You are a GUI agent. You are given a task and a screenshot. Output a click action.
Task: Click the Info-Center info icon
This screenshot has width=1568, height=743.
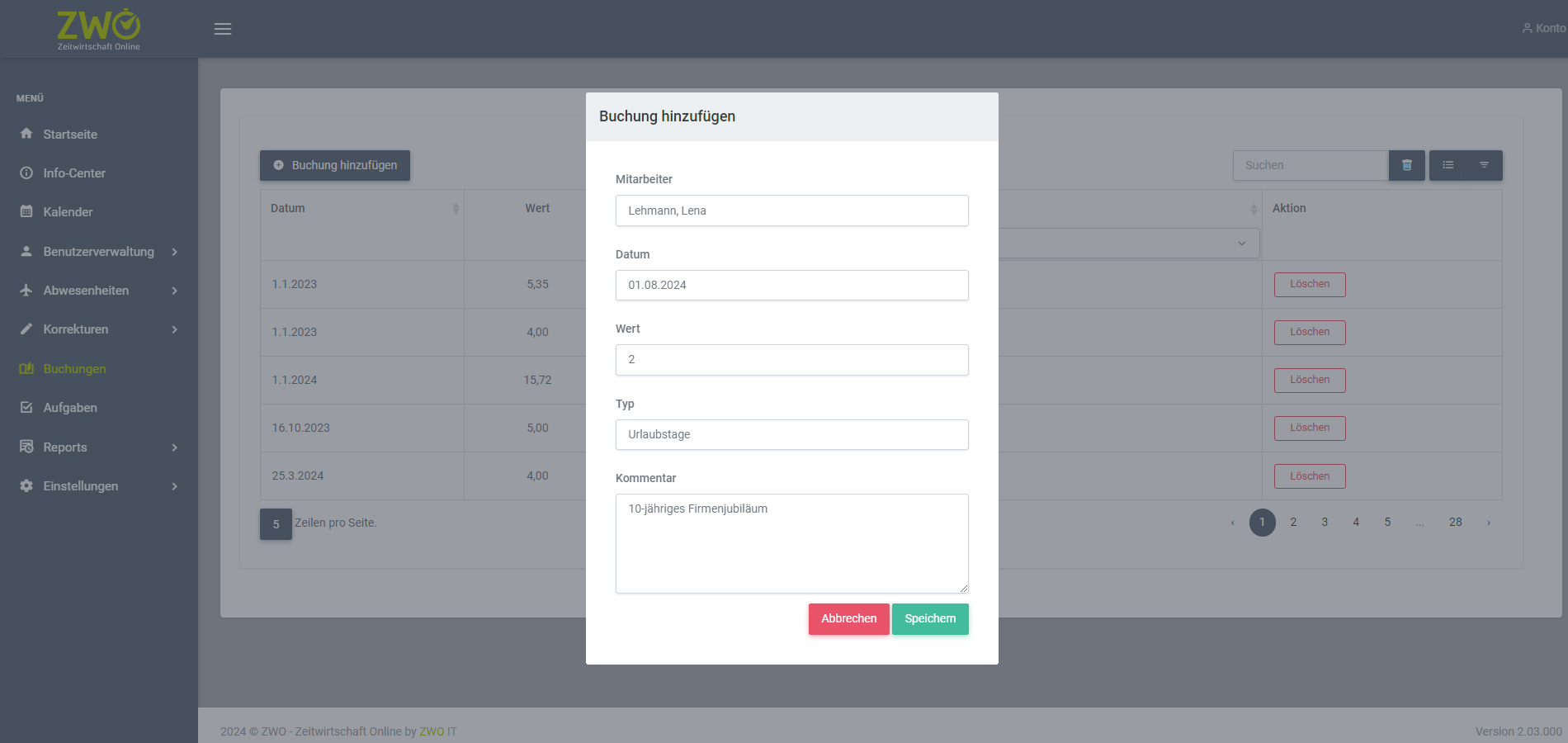pyautogui.click(x=26, y=173)
